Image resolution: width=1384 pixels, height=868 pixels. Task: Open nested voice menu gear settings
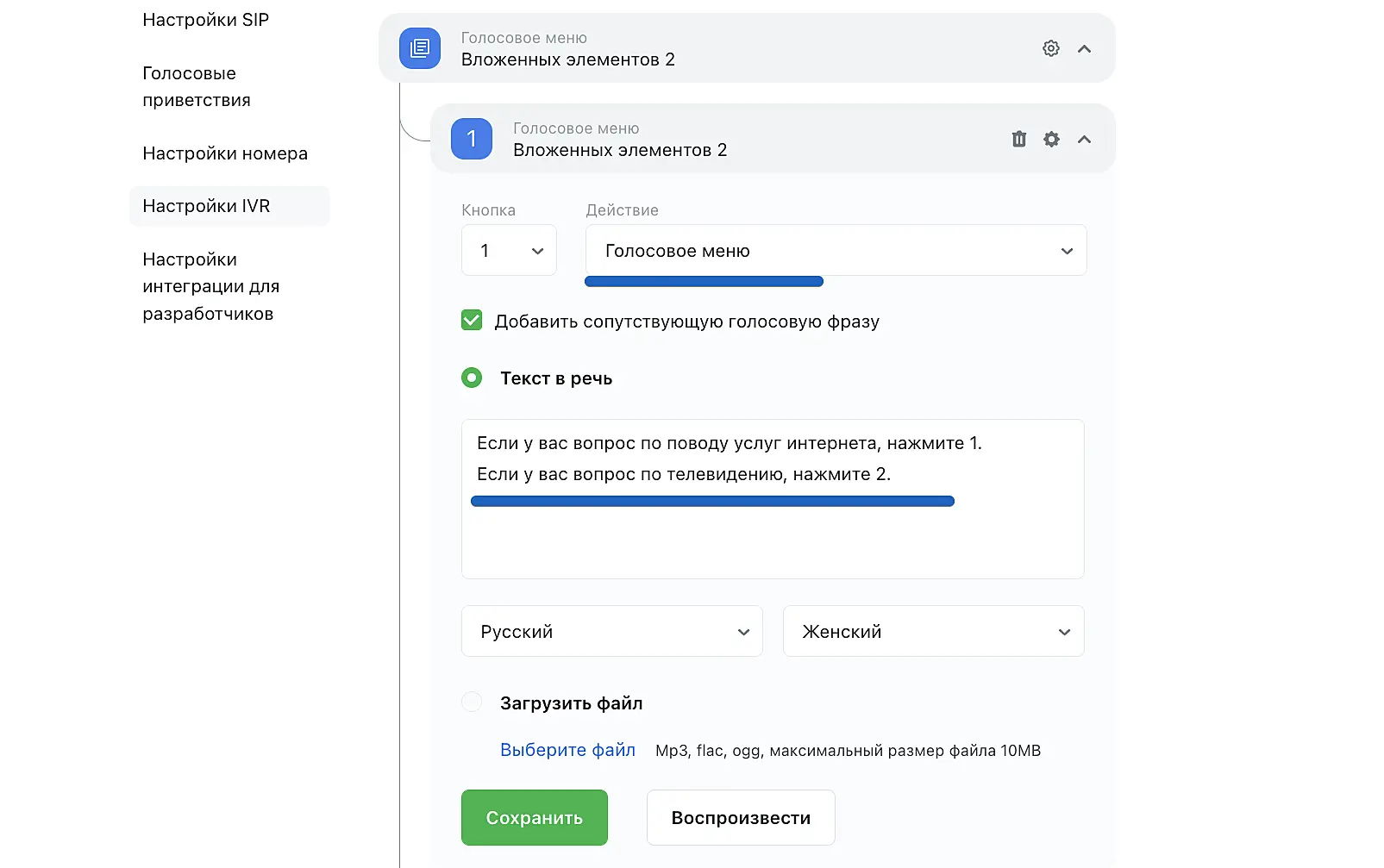click(1051, 139)
